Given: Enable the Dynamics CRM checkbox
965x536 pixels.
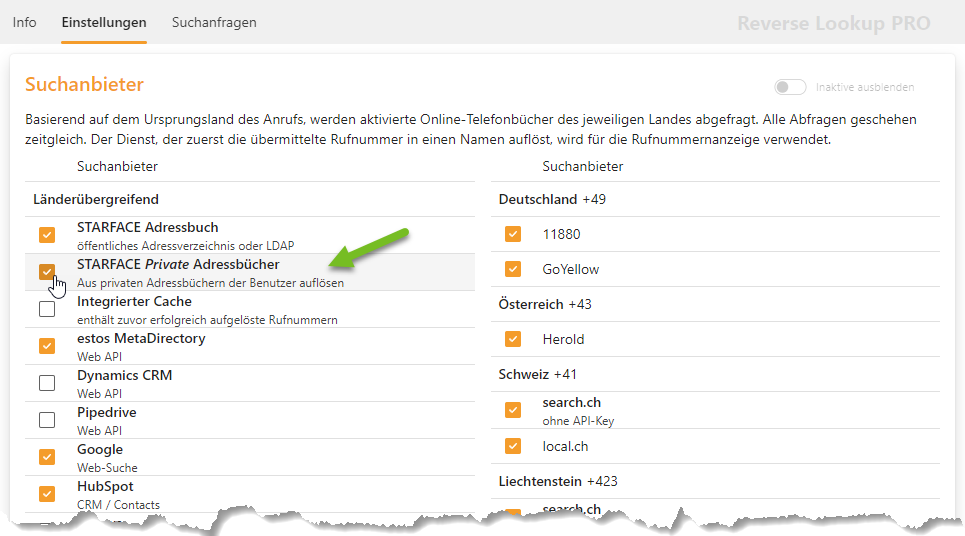Looking at the screenshot, I should [x=47, y=383].
